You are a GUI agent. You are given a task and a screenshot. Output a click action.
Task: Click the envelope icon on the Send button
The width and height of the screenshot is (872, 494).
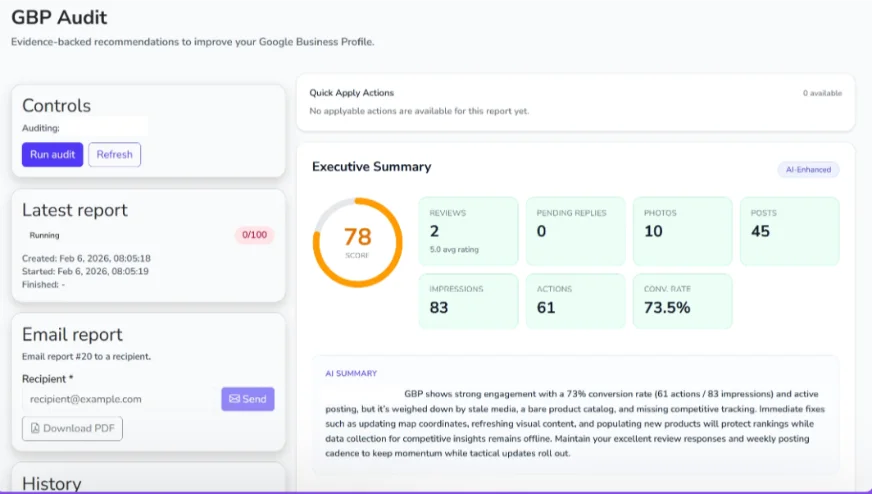click(234, 399)
